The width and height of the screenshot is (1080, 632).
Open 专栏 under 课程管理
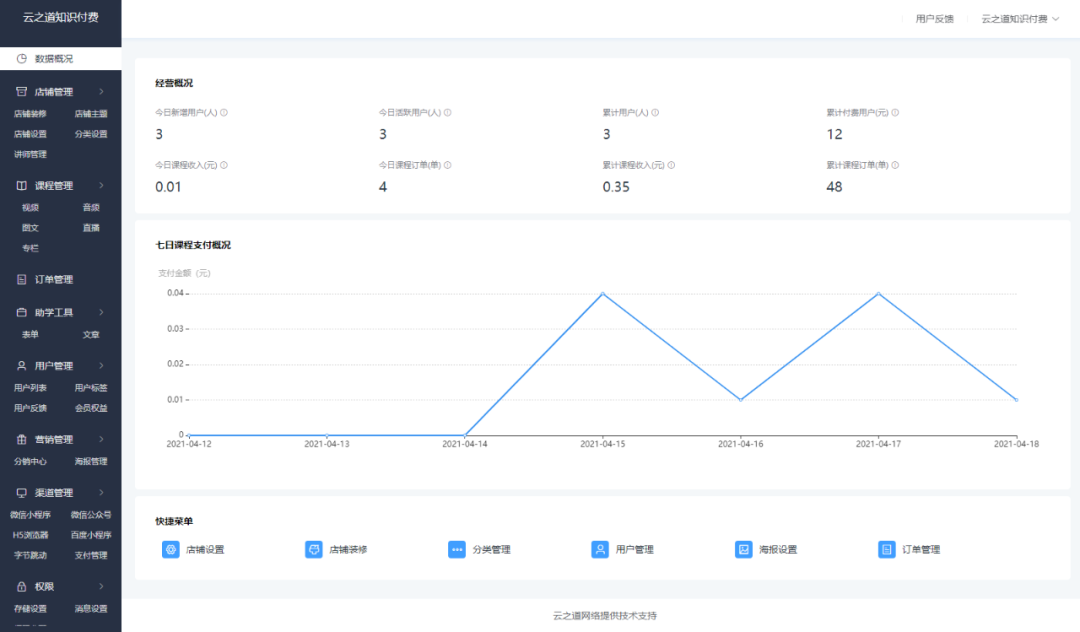30,248
